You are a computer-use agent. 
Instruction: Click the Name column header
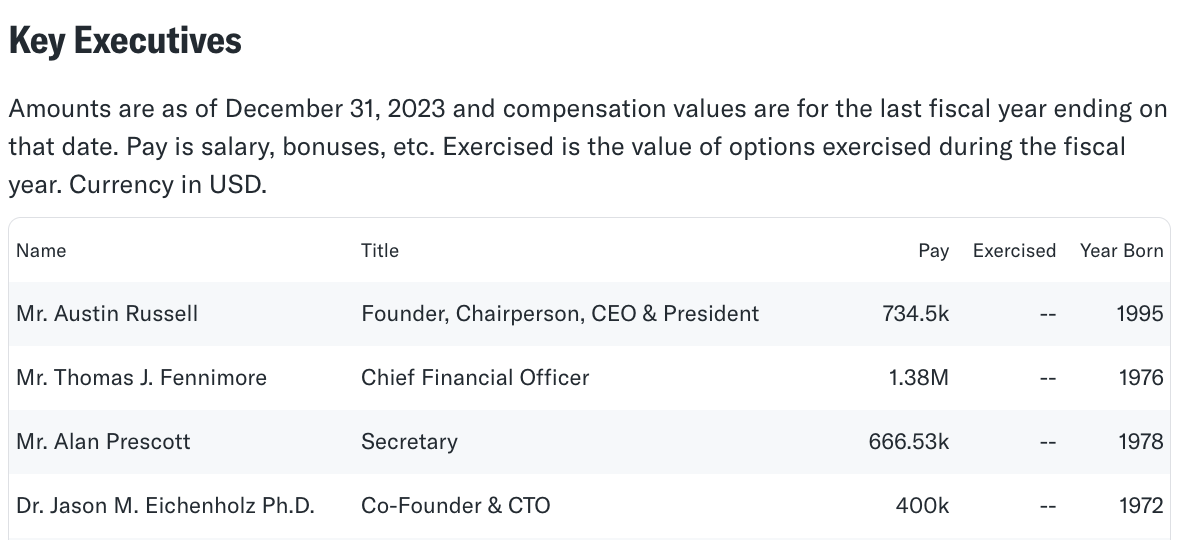[41, 251]
